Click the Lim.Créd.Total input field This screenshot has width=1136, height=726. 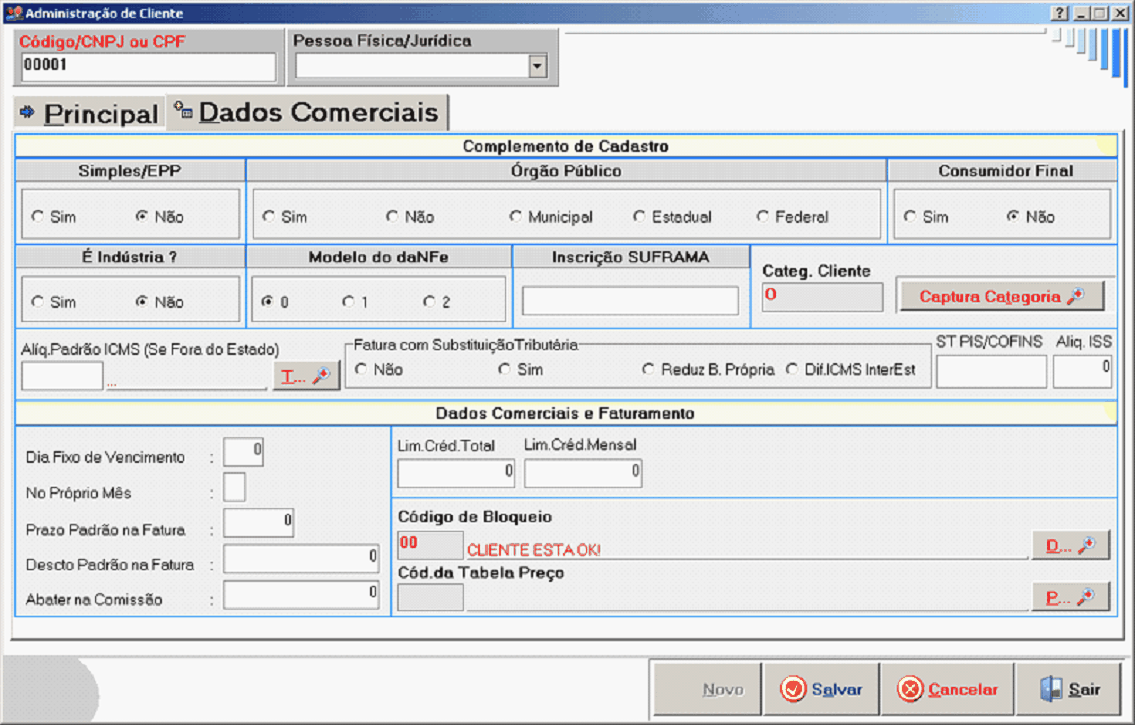[456, 473]
